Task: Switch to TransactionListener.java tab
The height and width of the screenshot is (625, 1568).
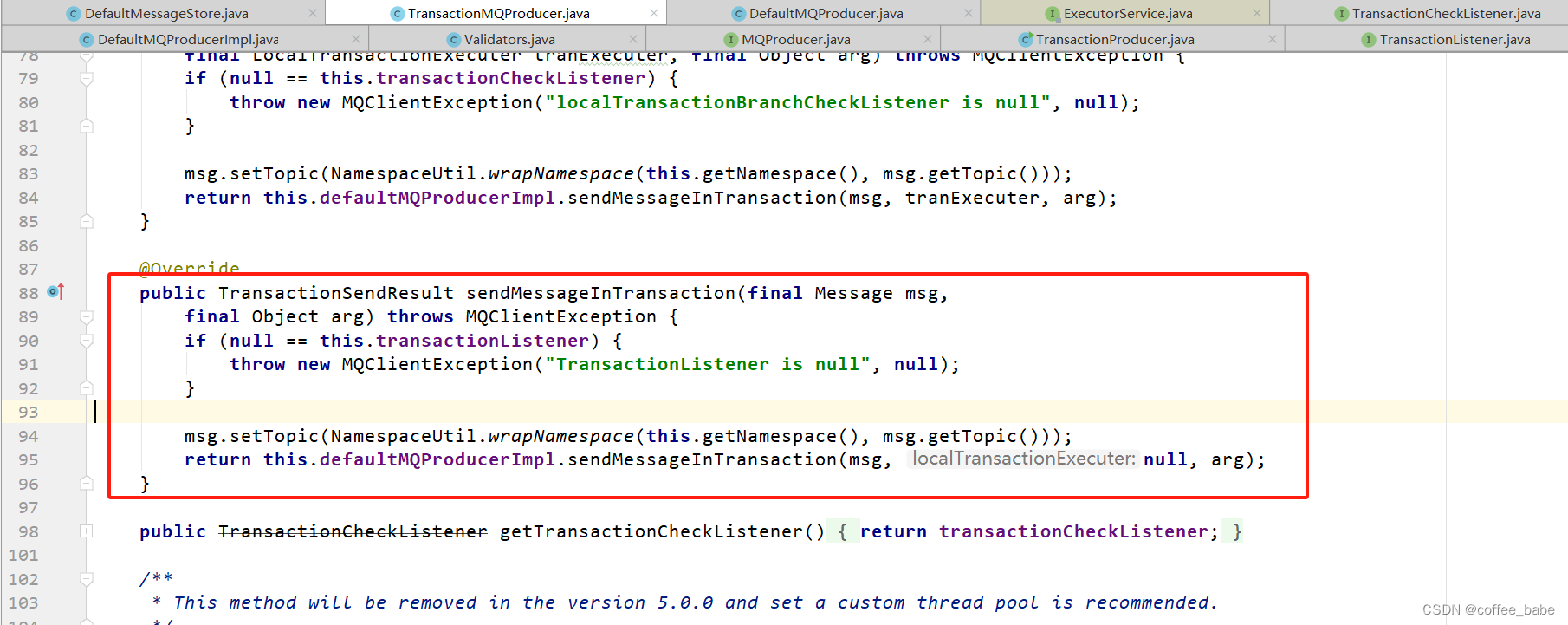Action: click(1455, 39)
